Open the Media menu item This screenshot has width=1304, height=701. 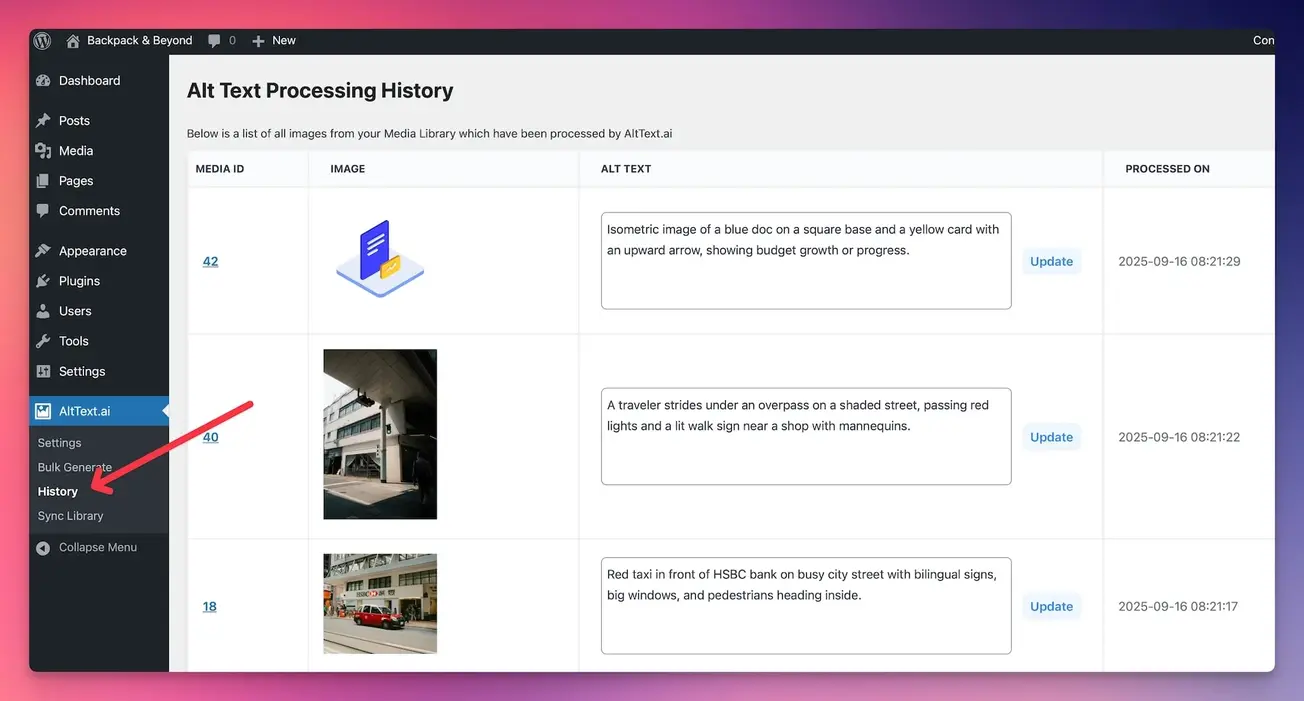point(76,151)
